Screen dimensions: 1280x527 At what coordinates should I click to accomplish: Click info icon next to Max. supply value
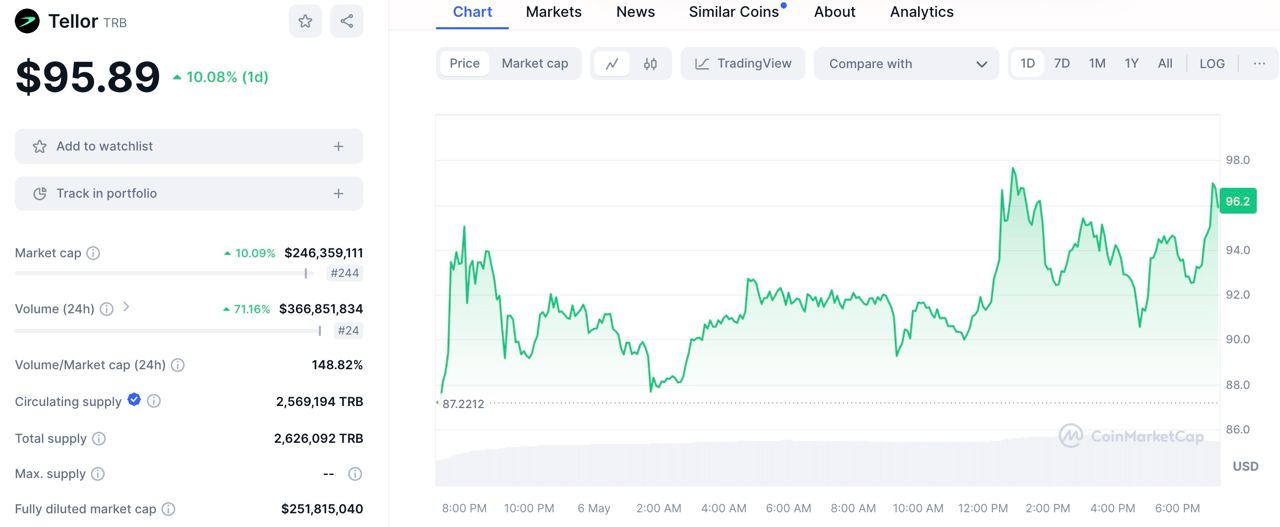point(354,473)
